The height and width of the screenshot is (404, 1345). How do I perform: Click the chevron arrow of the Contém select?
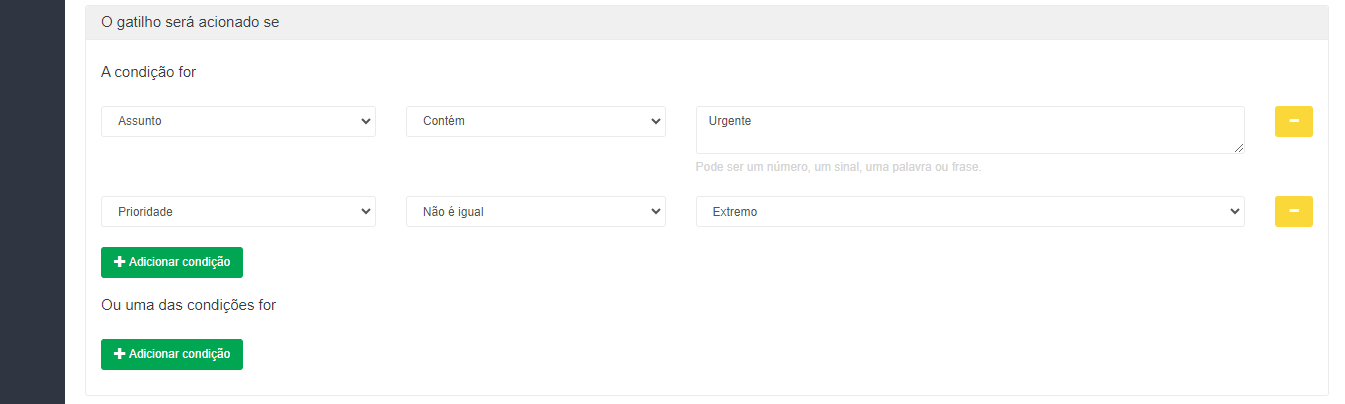click(x=654, y=121)
